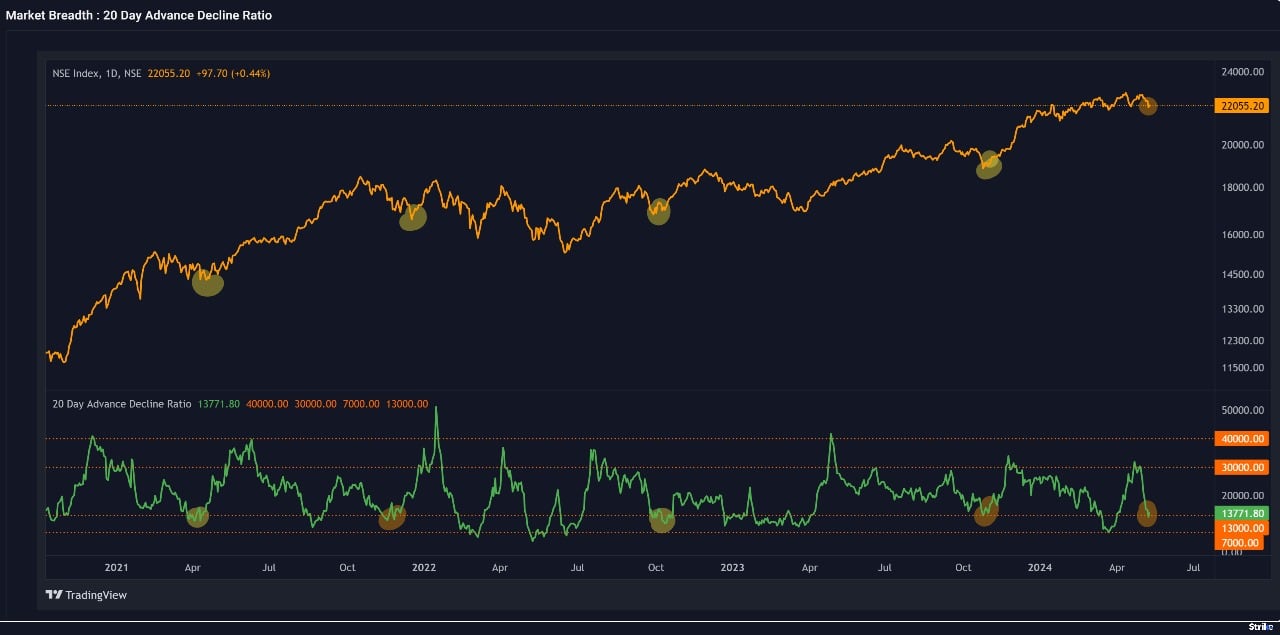Select the 2024 year label on timeline

coord(1040,567)
